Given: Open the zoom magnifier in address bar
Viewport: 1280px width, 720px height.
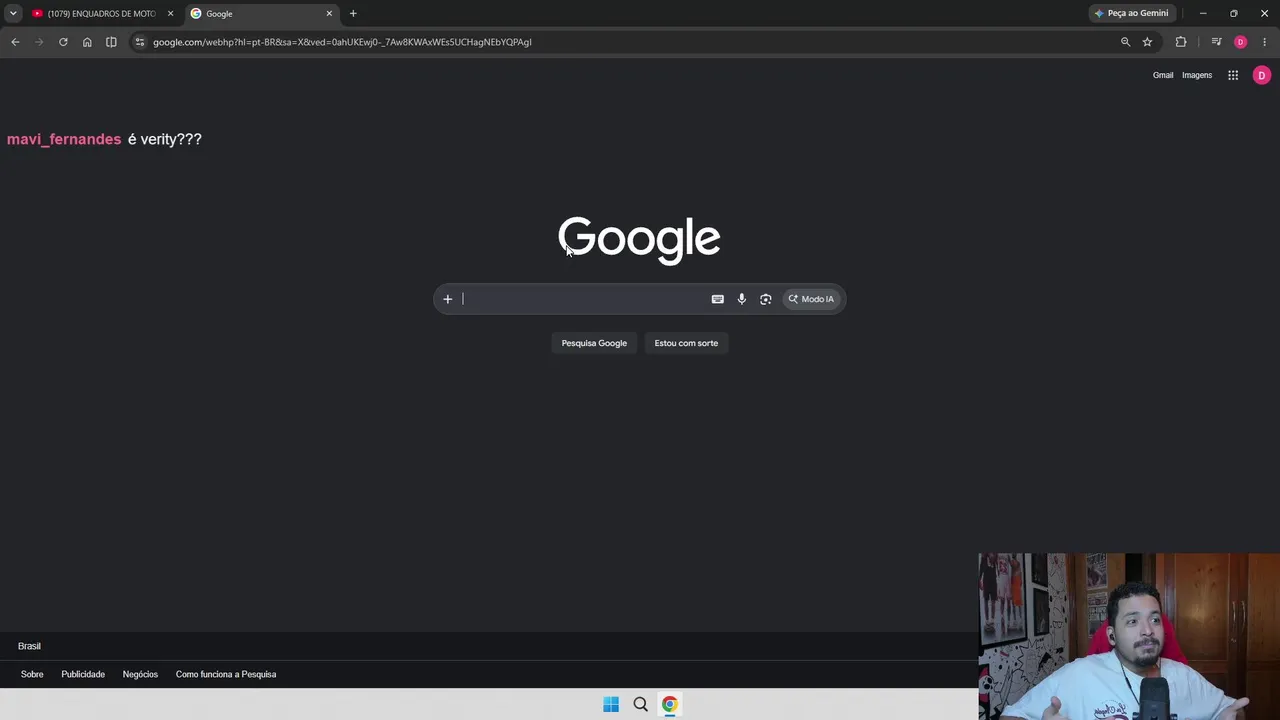Looking at the screenshot, I should (x=1125, y=42).
